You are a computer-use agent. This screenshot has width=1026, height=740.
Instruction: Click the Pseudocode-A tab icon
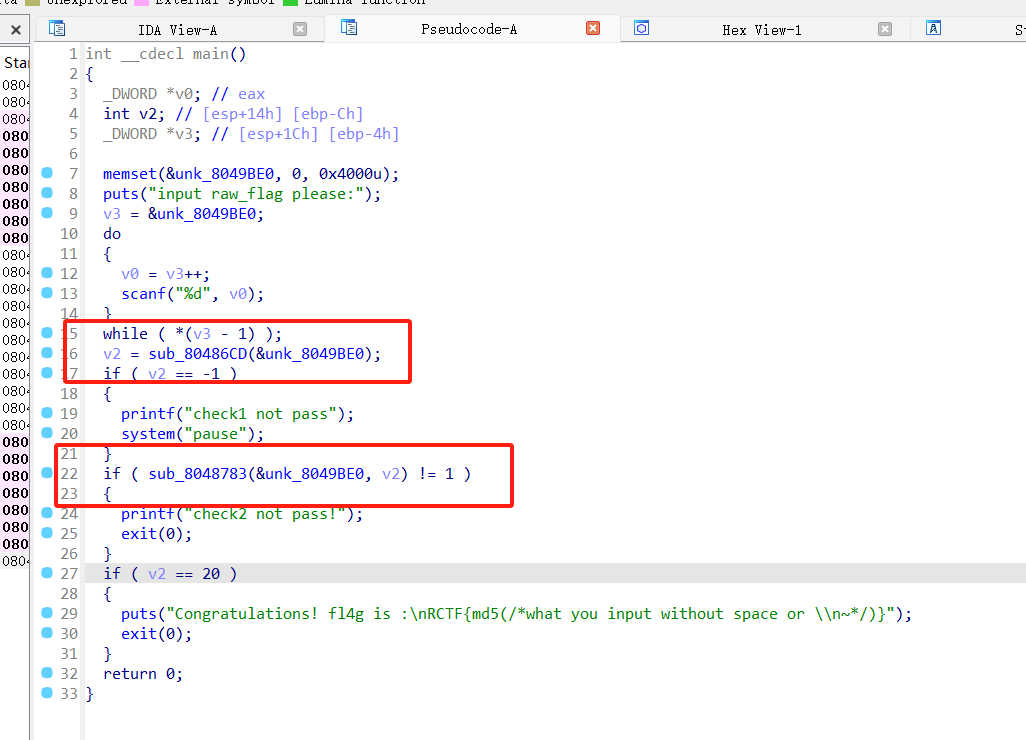(x=349, y=27)
